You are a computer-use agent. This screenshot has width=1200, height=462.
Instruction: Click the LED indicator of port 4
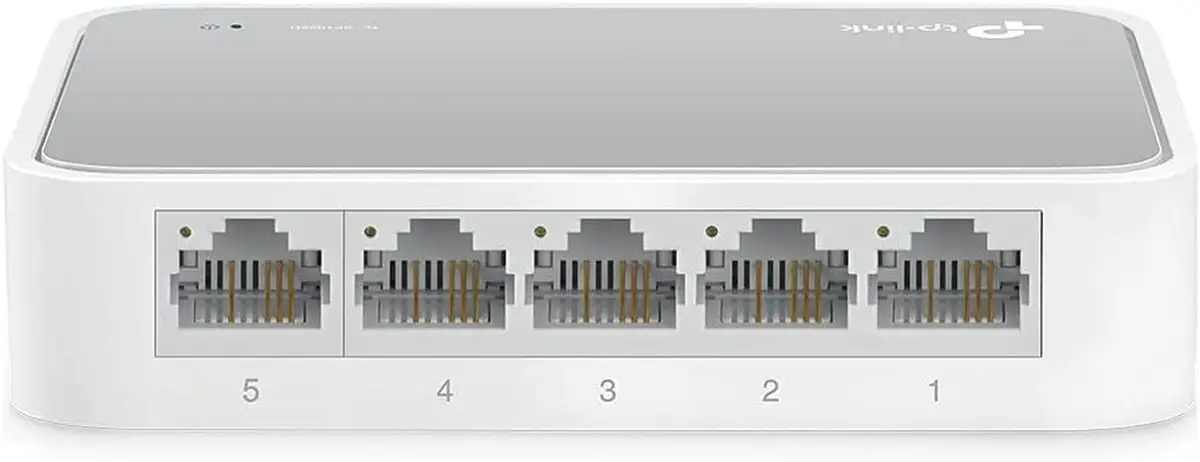[x=370, y=231]
